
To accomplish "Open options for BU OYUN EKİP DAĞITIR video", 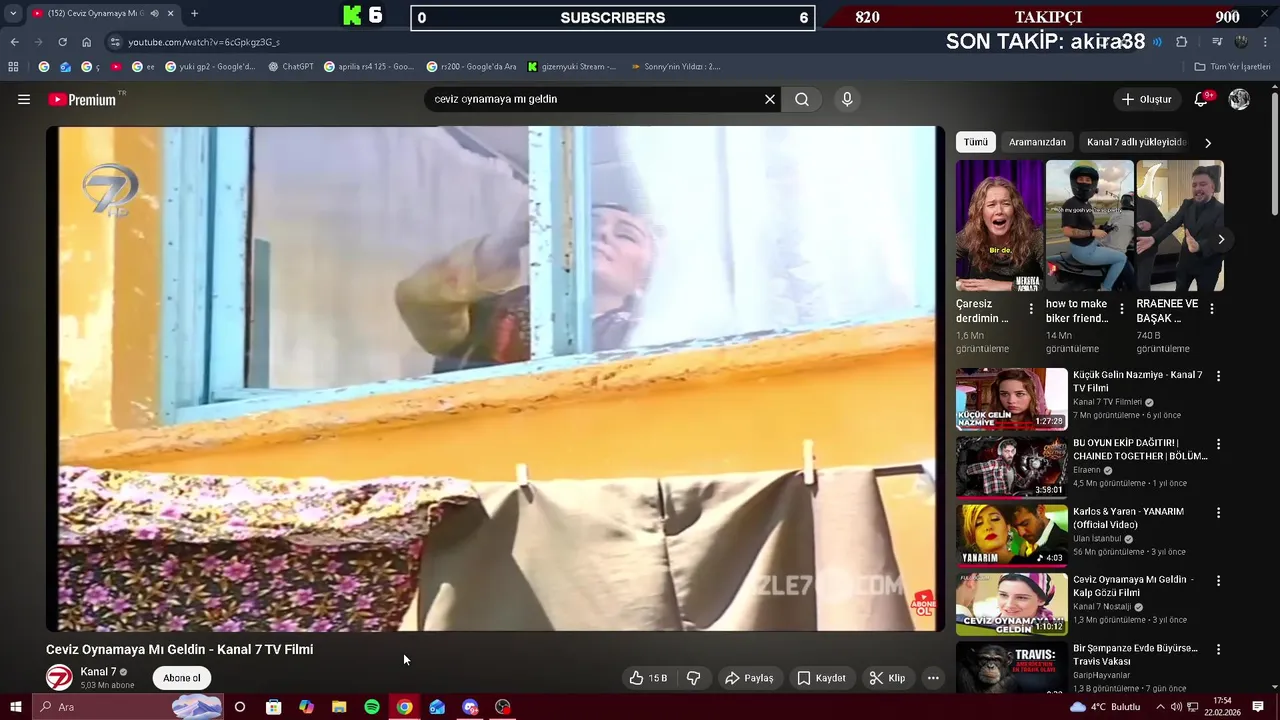I will (1218, 444).
